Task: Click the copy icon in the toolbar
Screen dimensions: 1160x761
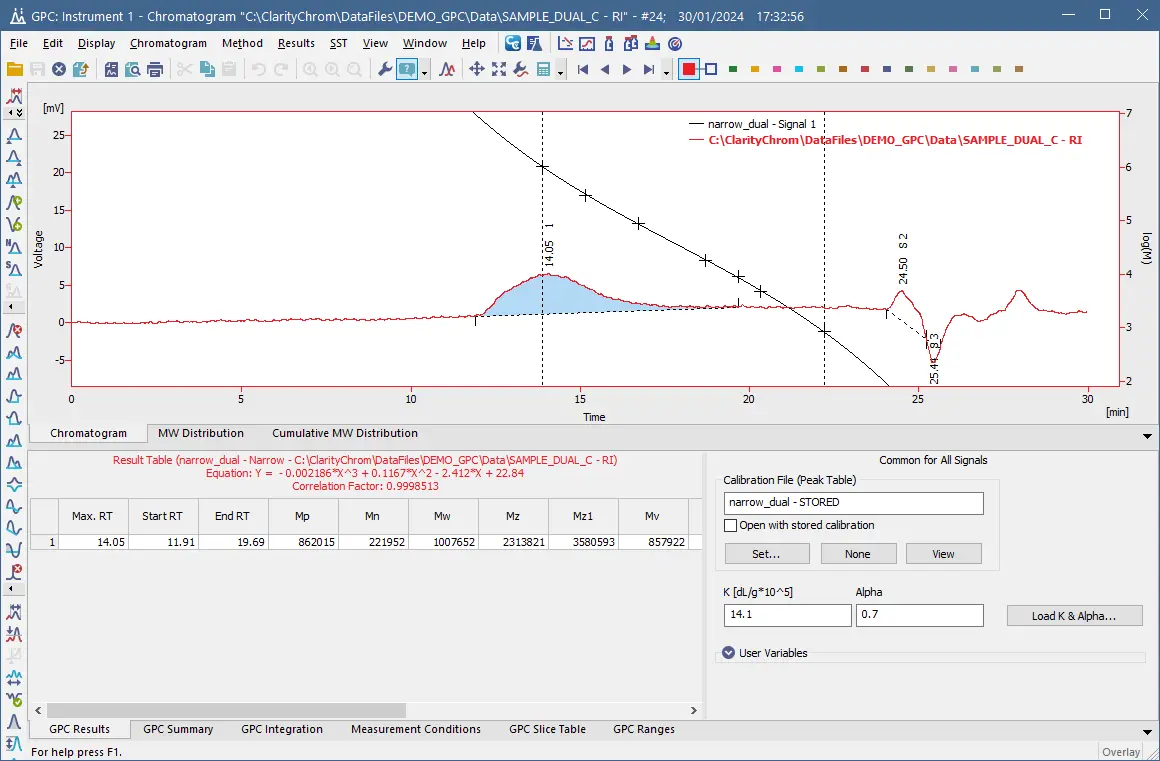Action: (x=205, y=68)
